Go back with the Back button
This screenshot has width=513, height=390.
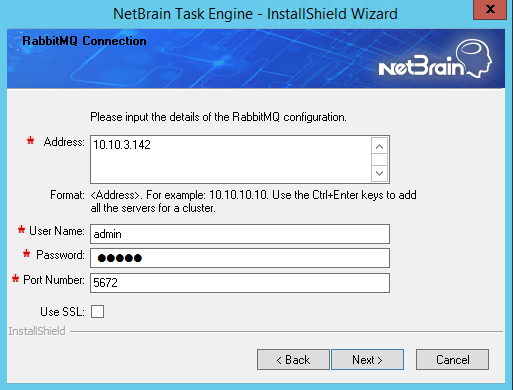293,360
